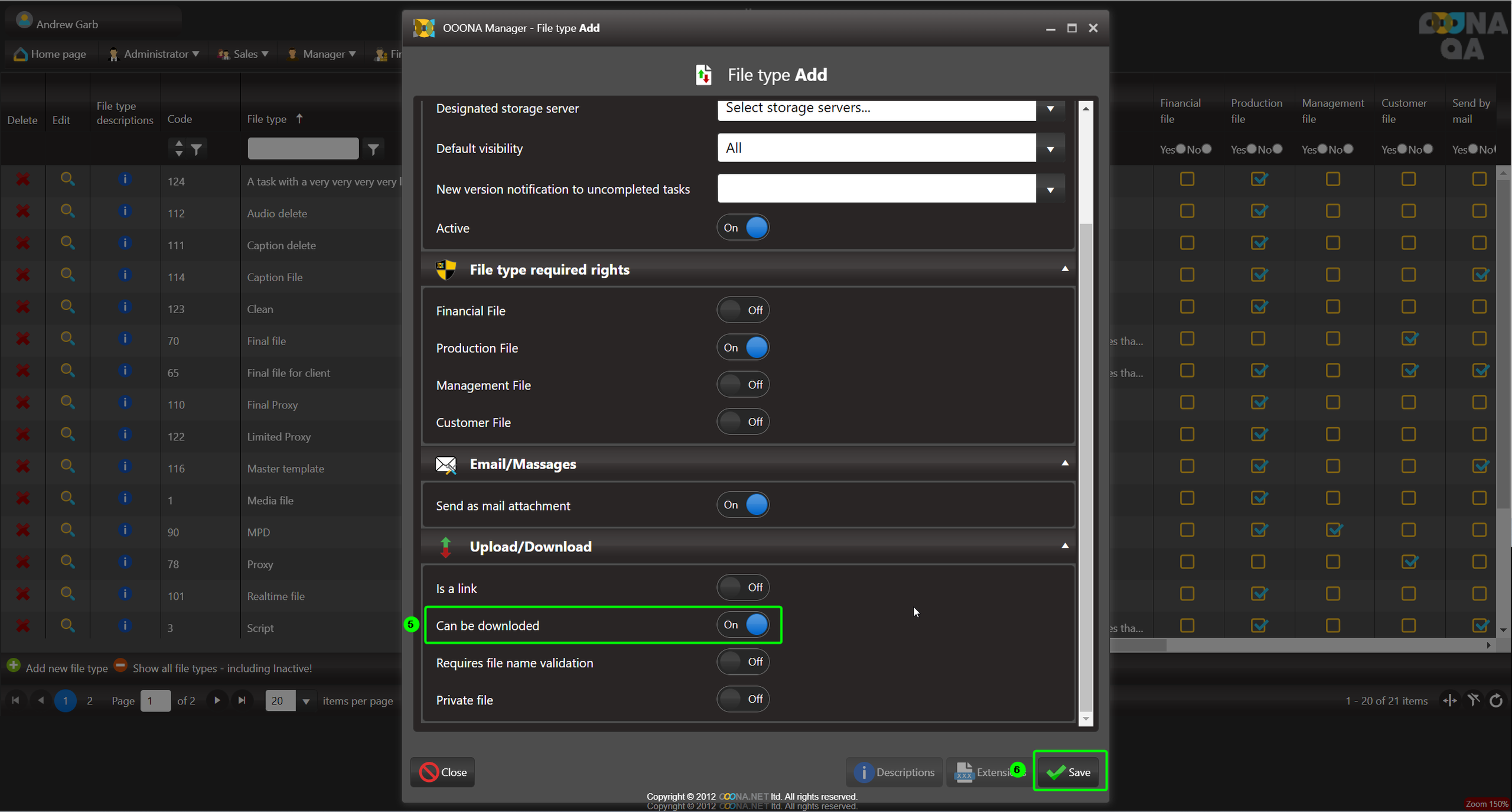Image resolution: width=1512 pixels, height=812 pixels.
Task: Click the clear filters icon in the pager
Action: coord(1474,701)
